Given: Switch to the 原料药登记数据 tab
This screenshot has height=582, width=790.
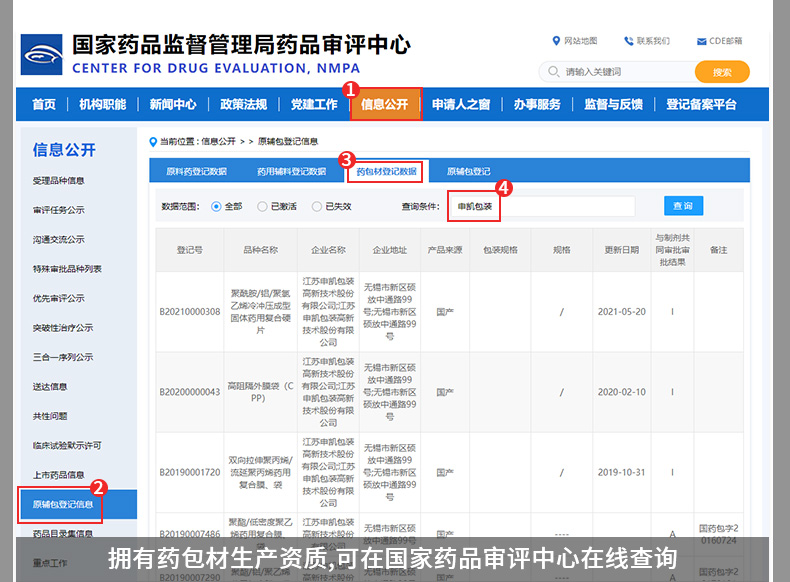Looking at the screenshot, I should tap(196, 171).
